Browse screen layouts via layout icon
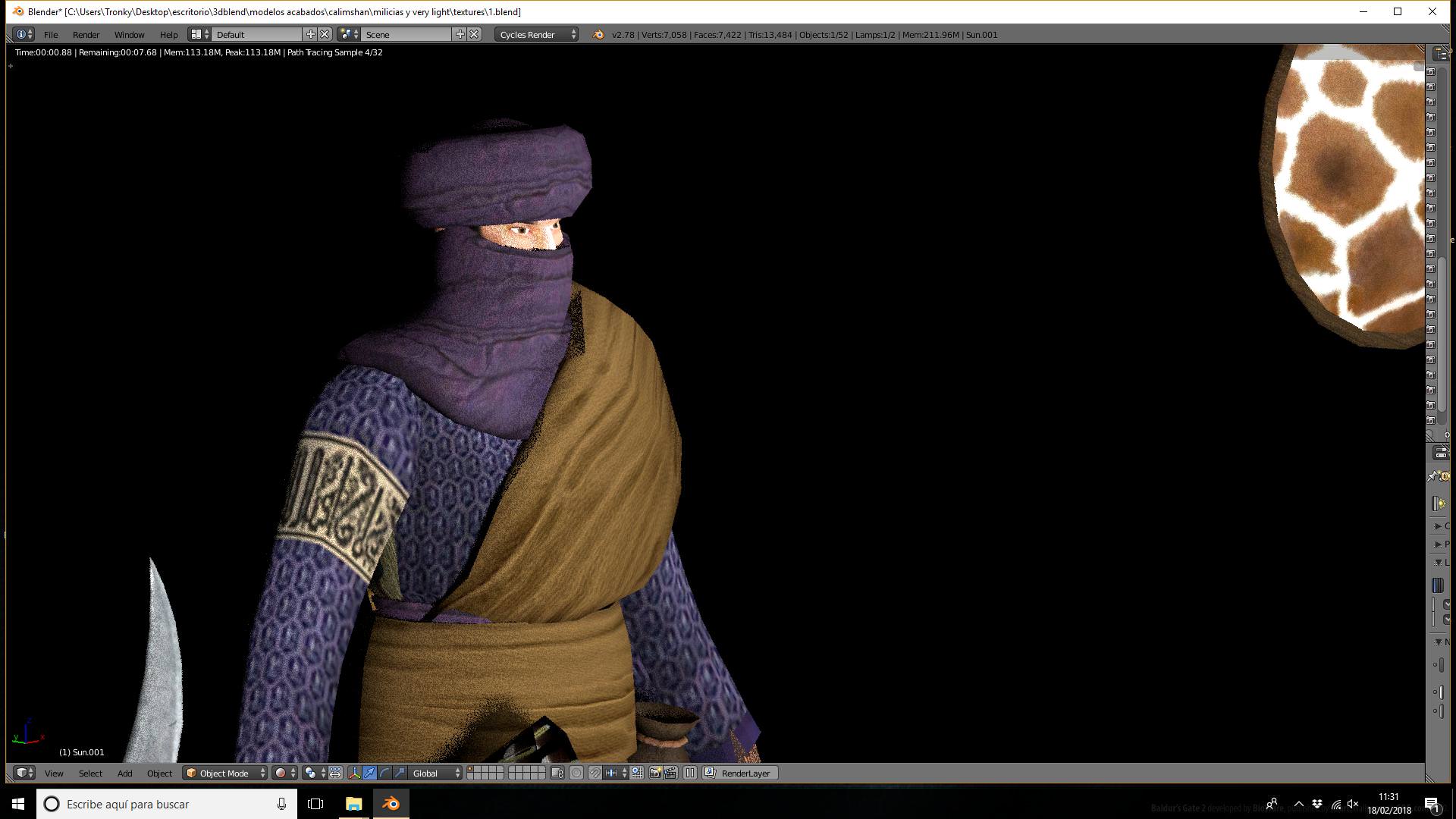The image size is (1456, 819). click(x=199, y=34)
